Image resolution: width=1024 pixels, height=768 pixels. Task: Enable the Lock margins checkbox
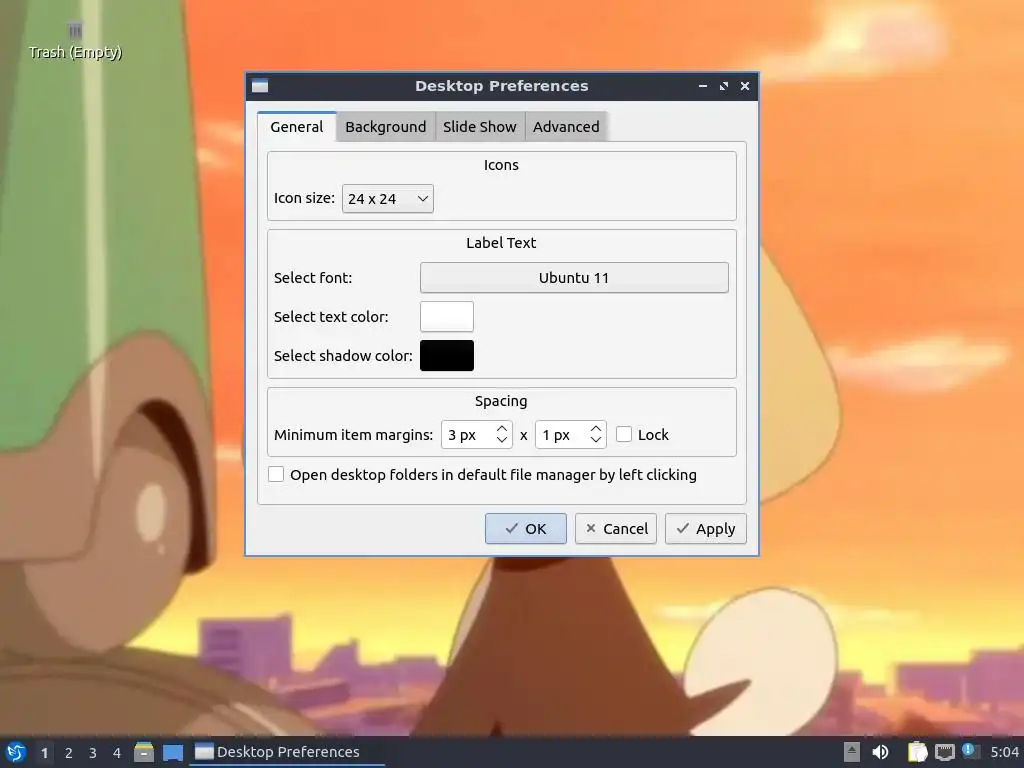[624, 434]
